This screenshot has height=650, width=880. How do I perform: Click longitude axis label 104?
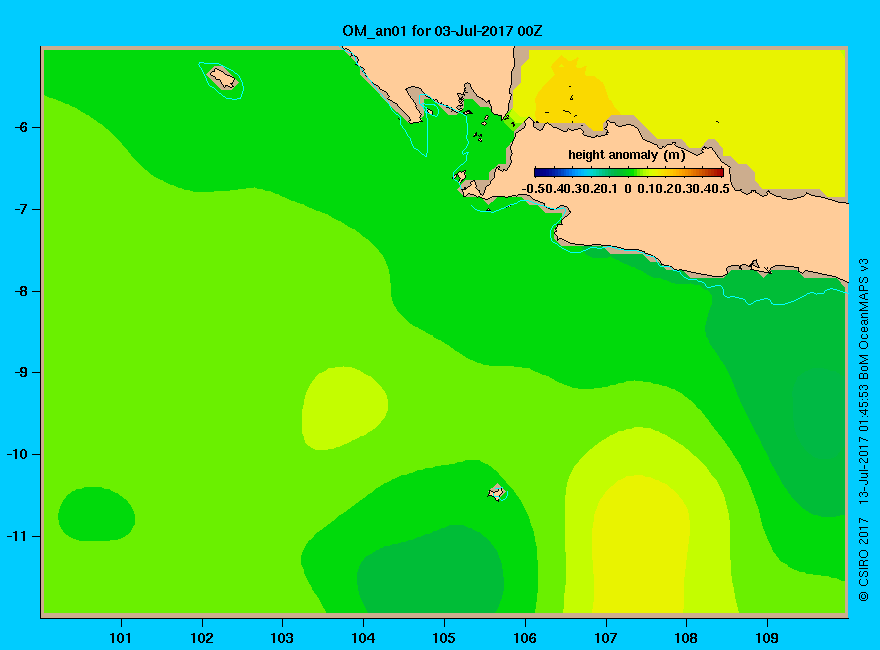click(363, 638)
